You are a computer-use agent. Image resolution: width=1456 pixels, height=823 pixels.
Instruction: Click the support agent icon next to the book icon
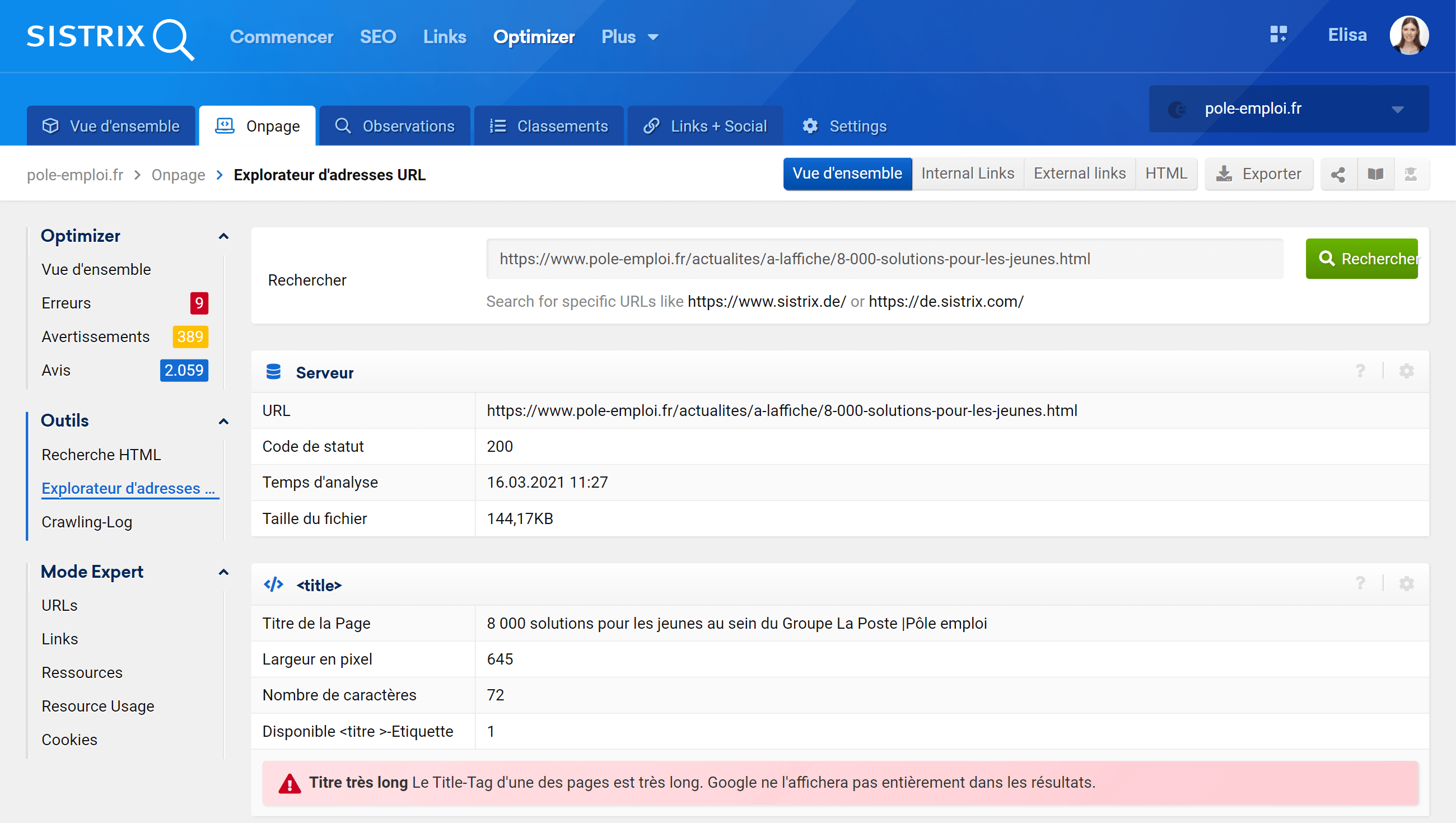click(x=1411, y=174)
